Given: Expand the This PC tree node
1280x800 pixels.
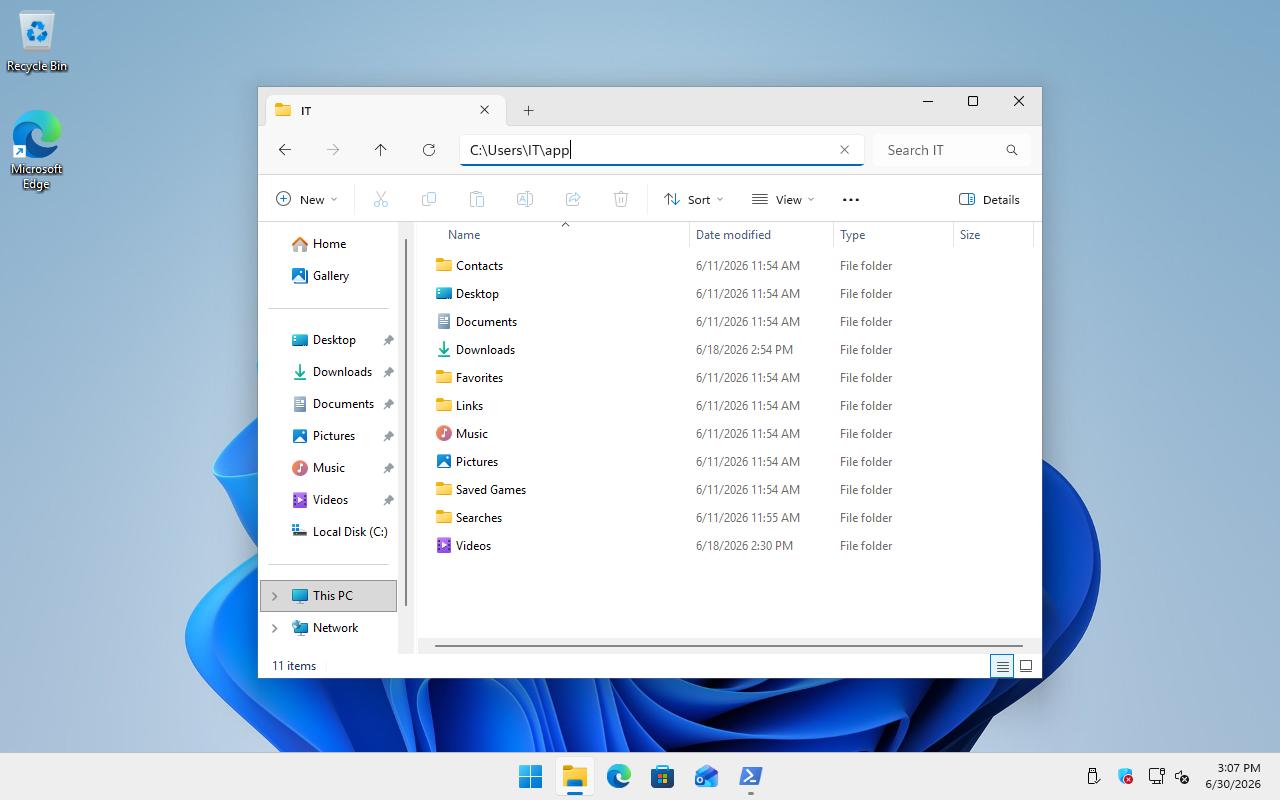Looking at the screenshot, I should pos(275,596).
